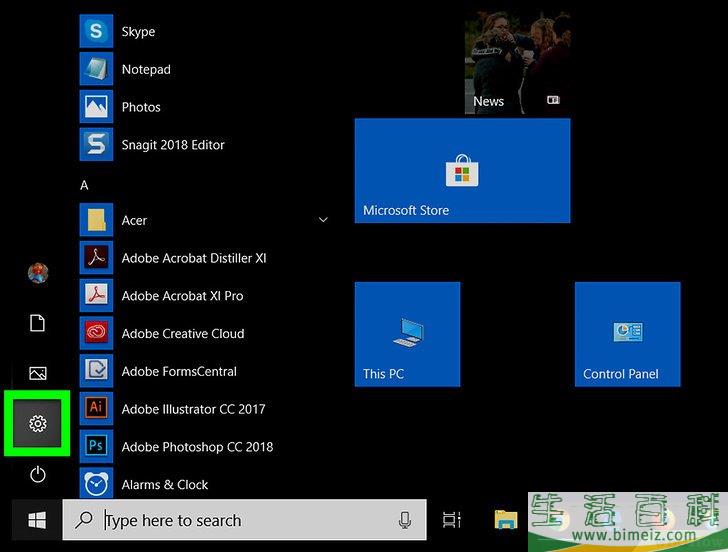Activate microphone voice search
Image resolution: width=728 pixels, height=552 pixels.
tap(405, 520)
